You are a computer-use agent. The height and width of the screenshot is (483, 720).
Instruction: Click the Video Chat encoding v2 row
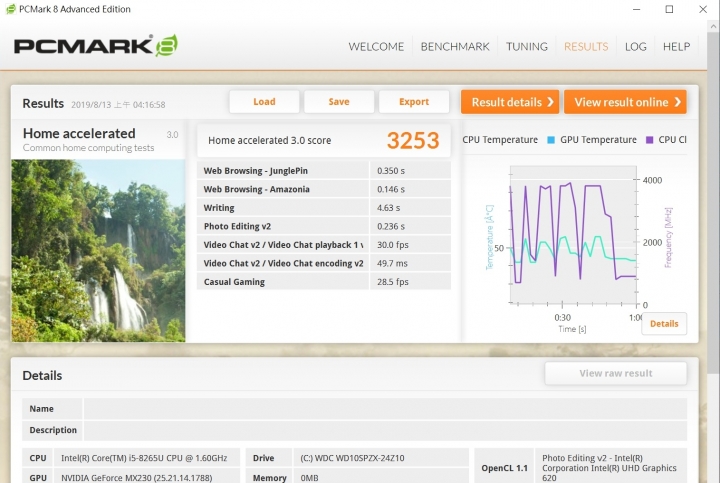[324, 263]
